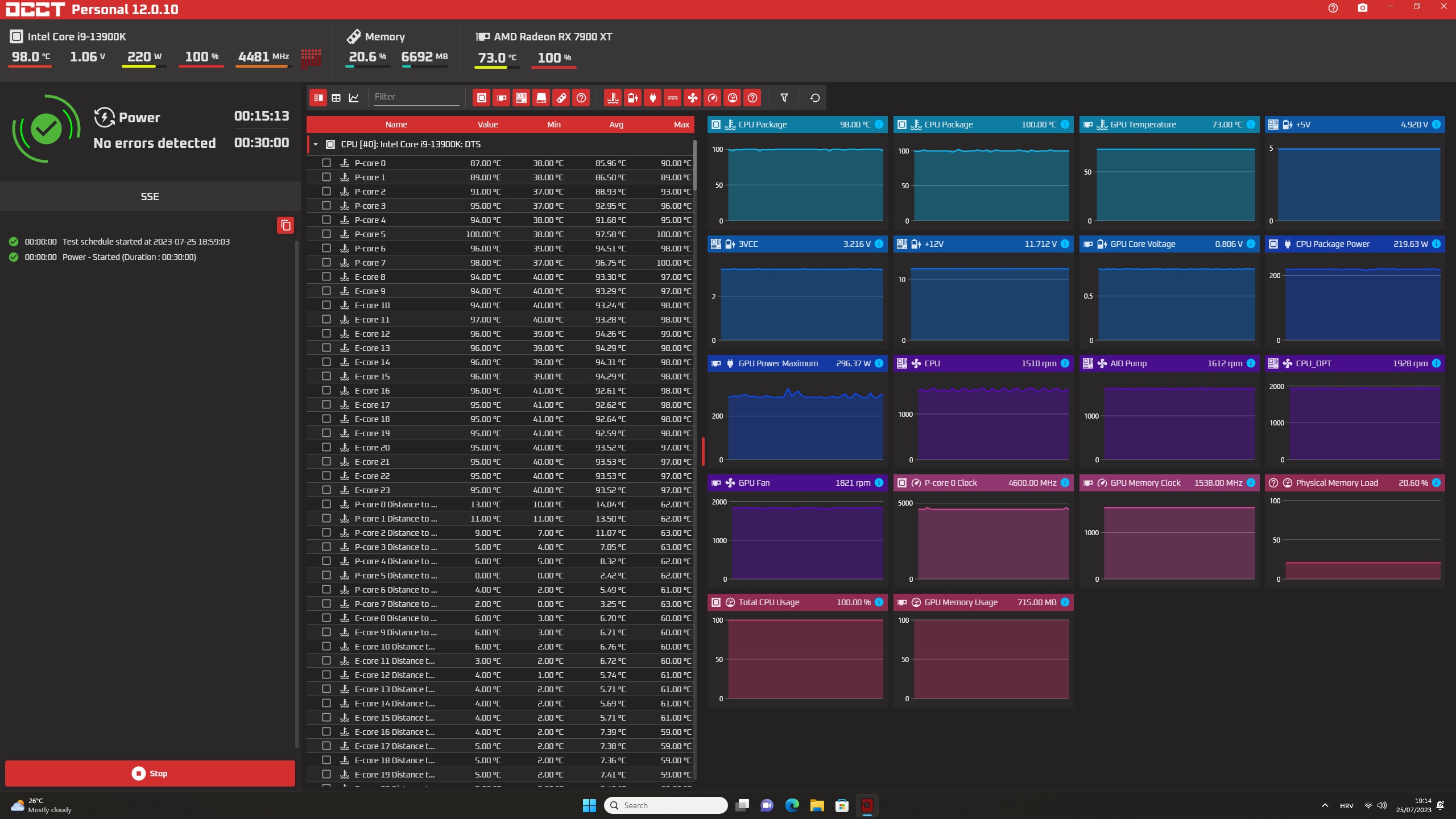The image size is (1456, 819).
Task: Click the Total CPU Usage graph title
Action: coord(769,602)
